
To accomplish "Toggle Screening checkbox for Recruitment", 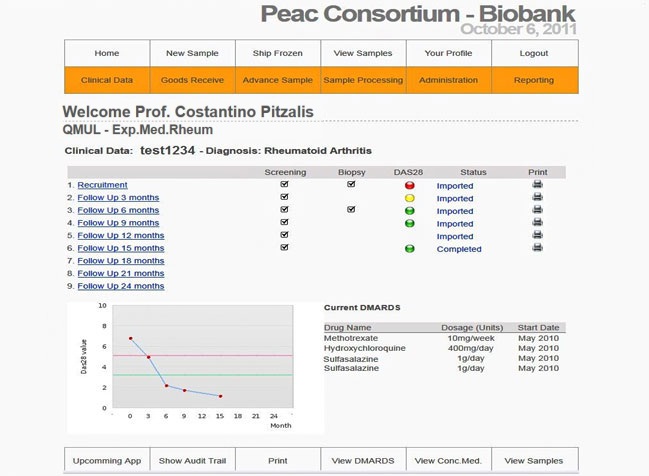I will [x=285, y=185].
